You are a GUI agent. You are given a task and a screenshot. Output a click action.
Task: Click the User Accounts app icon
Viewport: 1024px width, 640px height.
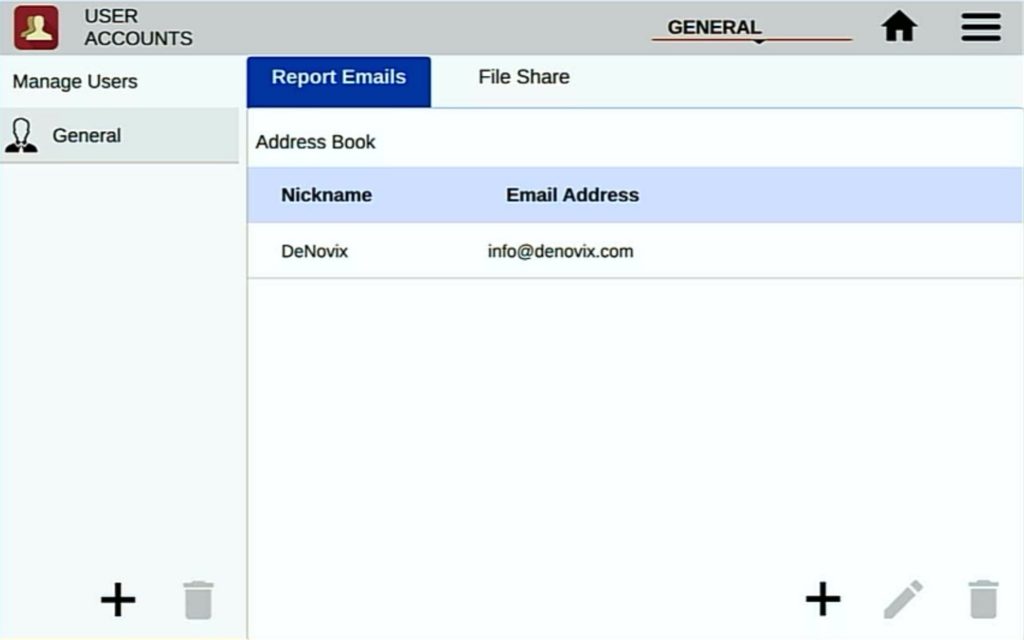[37, 27]
